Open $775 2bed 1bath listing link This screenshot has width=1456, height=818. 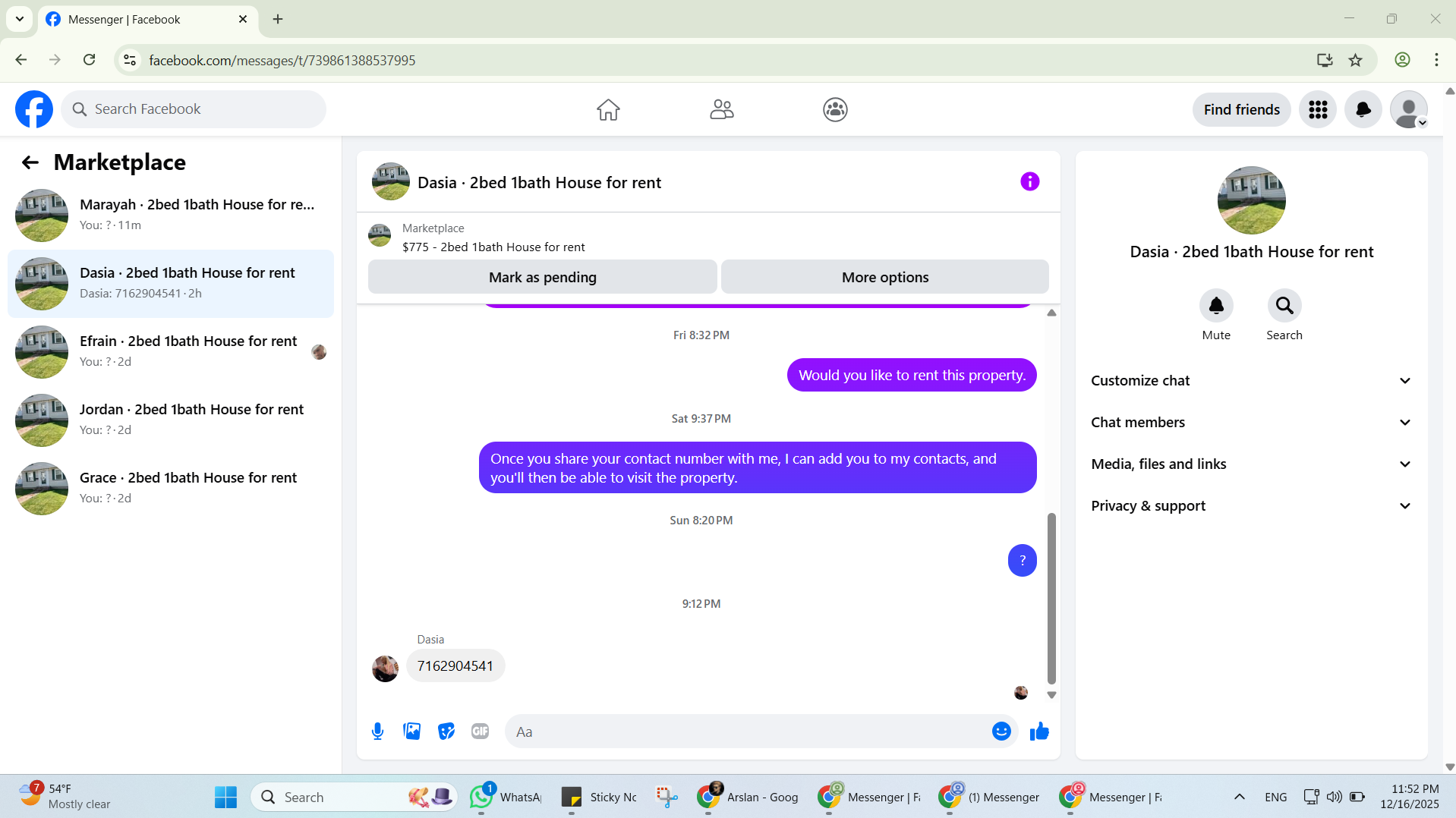coord(493,247)
